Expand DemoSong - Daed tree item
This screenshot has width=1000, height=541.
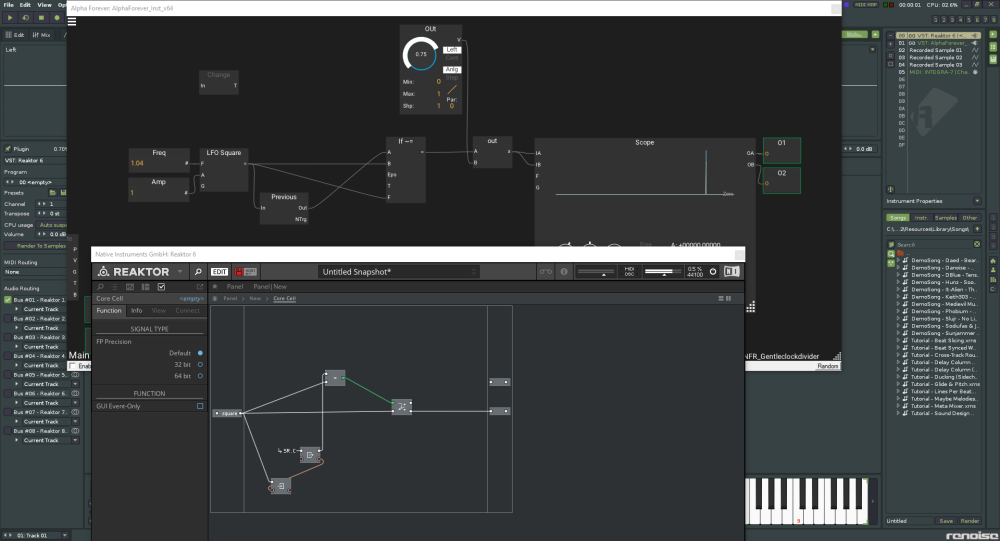pos(898,260)
